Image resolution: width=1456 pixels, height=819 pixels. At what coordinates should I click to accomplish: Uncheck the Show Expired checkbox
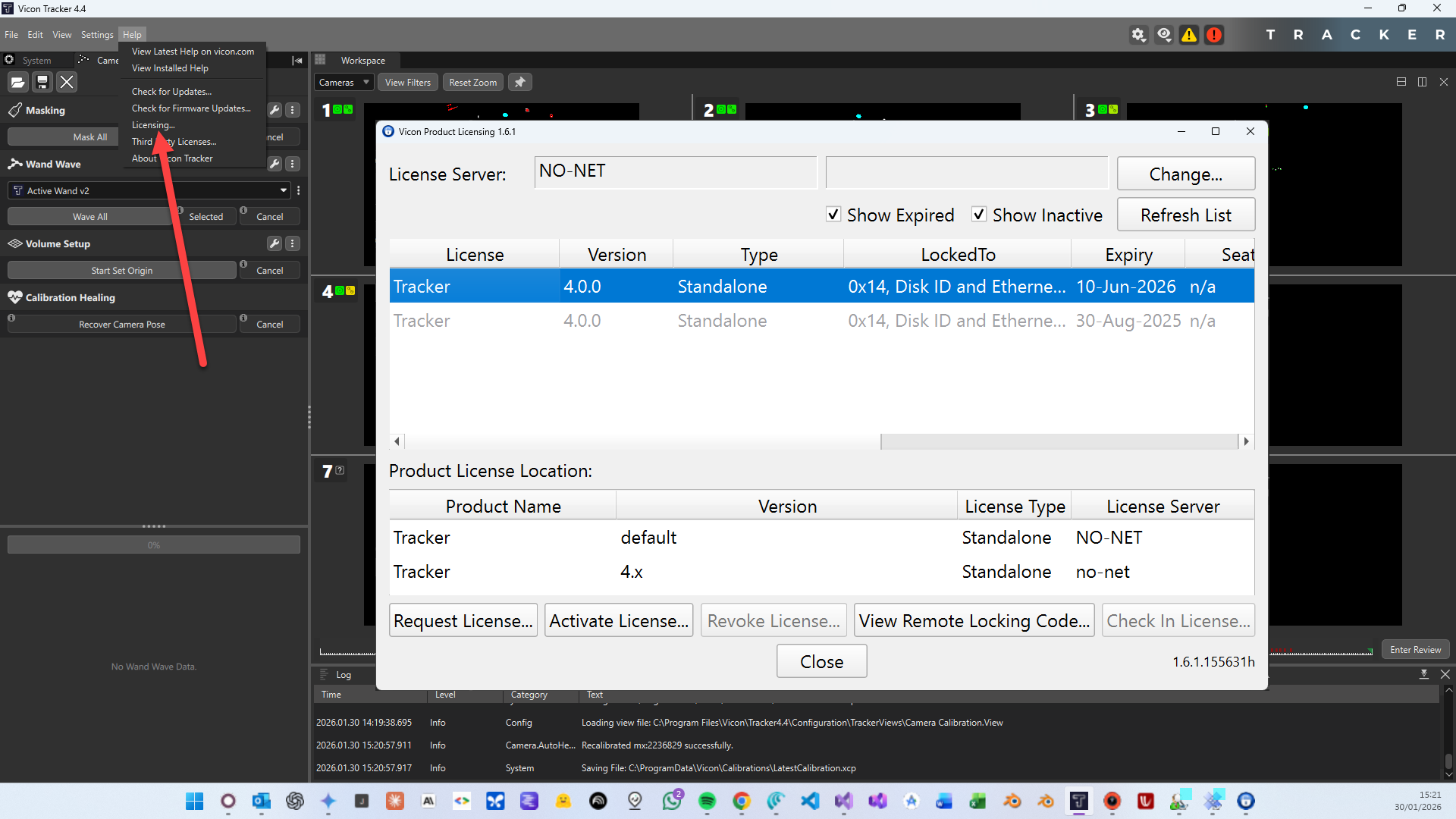833,215
